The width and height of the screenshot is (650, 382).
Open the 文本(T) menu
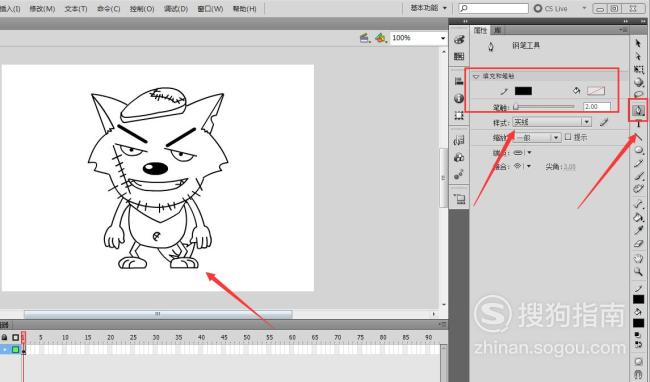tap(76, 8)
